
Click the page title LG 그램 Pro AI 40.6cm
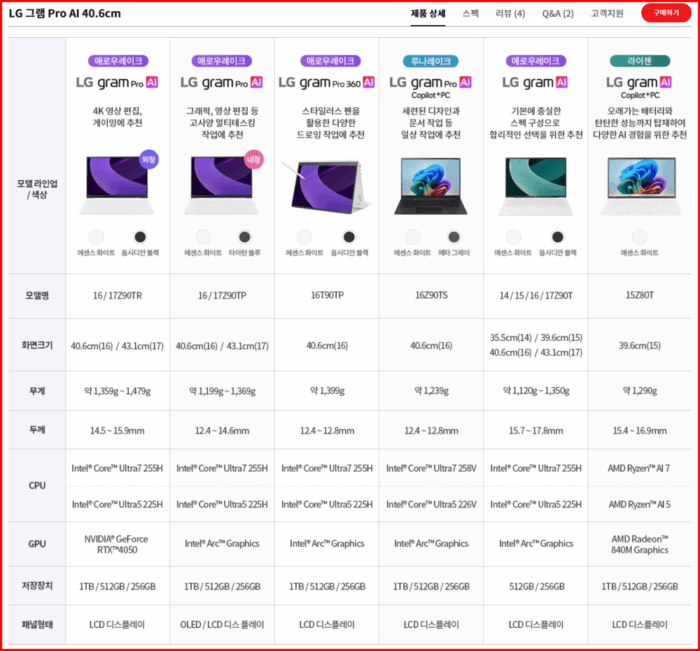pos(65,13)
